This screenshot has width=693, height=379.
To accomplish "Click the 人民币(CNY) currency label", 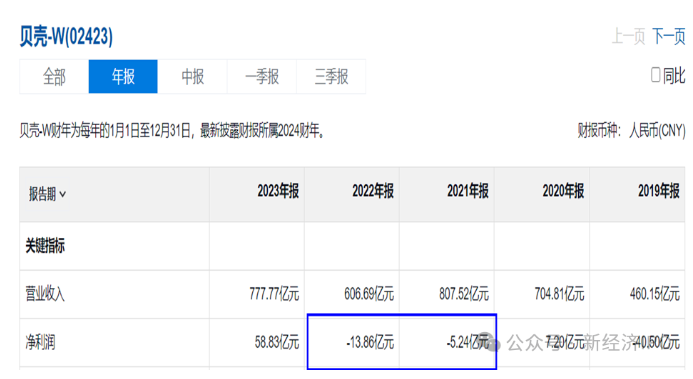I will [x=657, y=131].
